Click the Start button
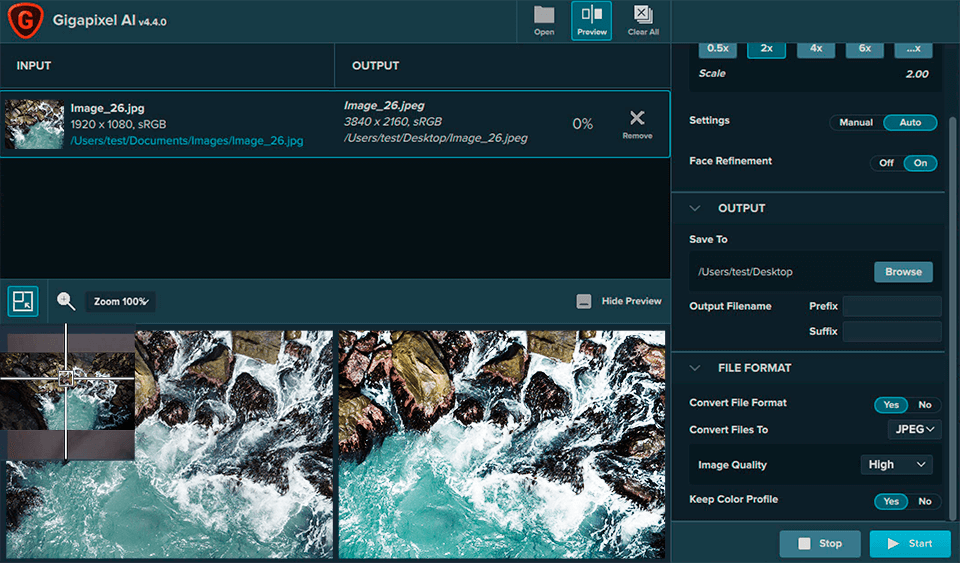The image size is (960, 563). pyautogui.click(x=910, y=543)
